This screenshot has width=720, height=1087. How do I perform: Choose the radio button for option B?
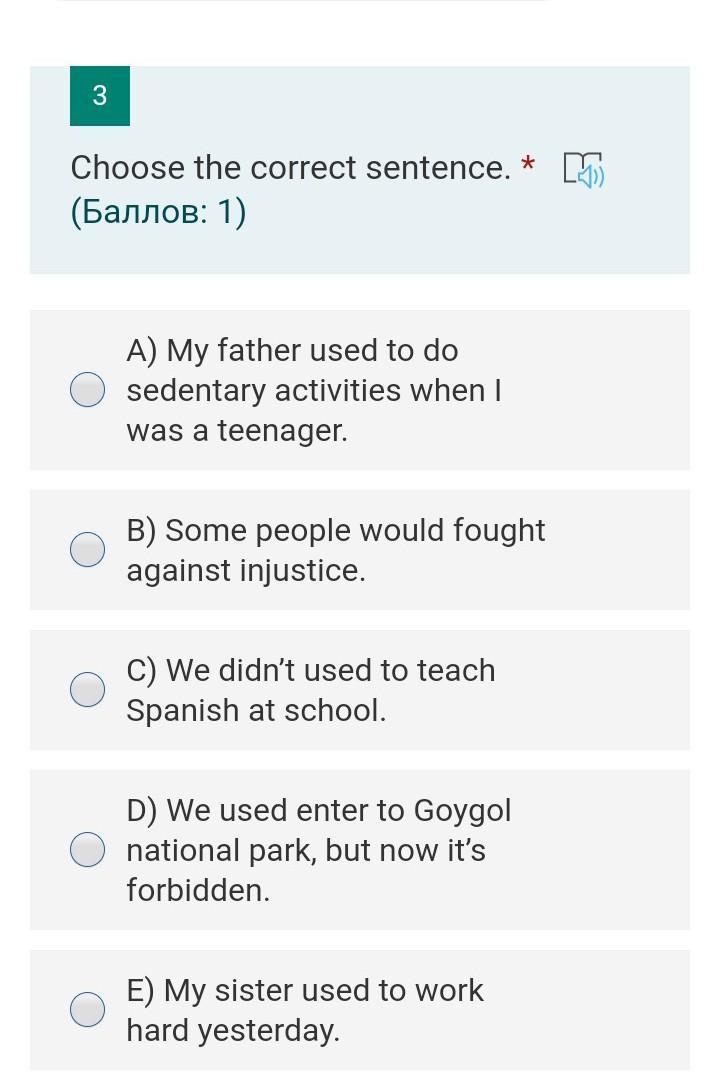88,550
